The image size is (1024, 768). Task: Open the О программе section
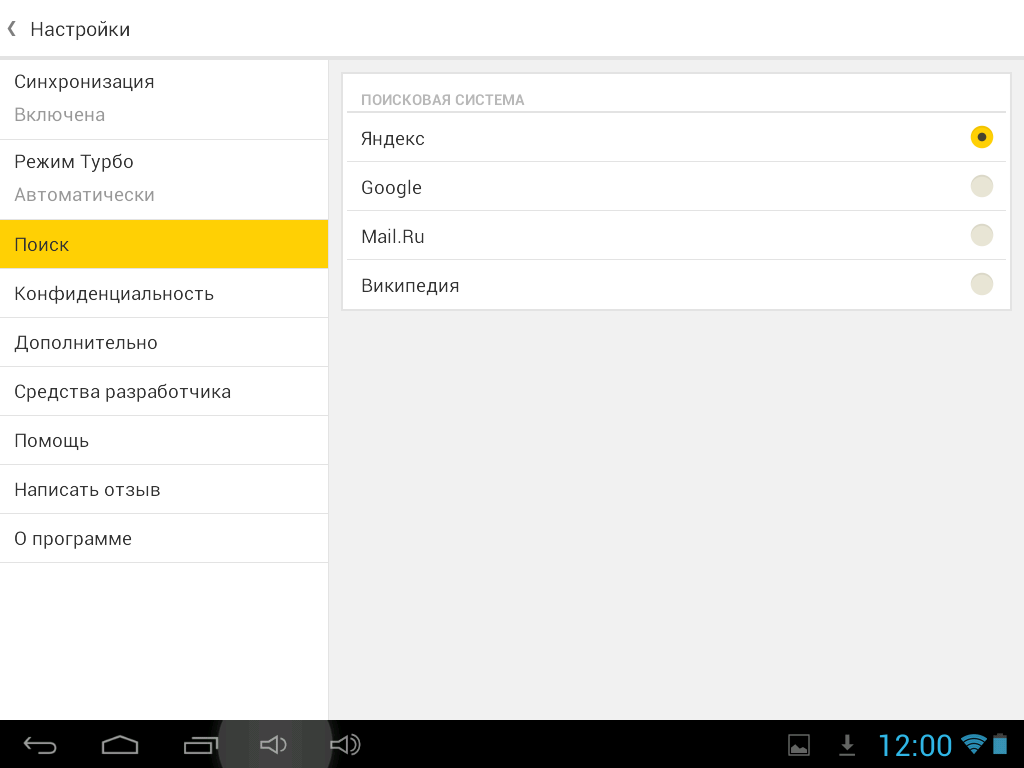point(164,538)
